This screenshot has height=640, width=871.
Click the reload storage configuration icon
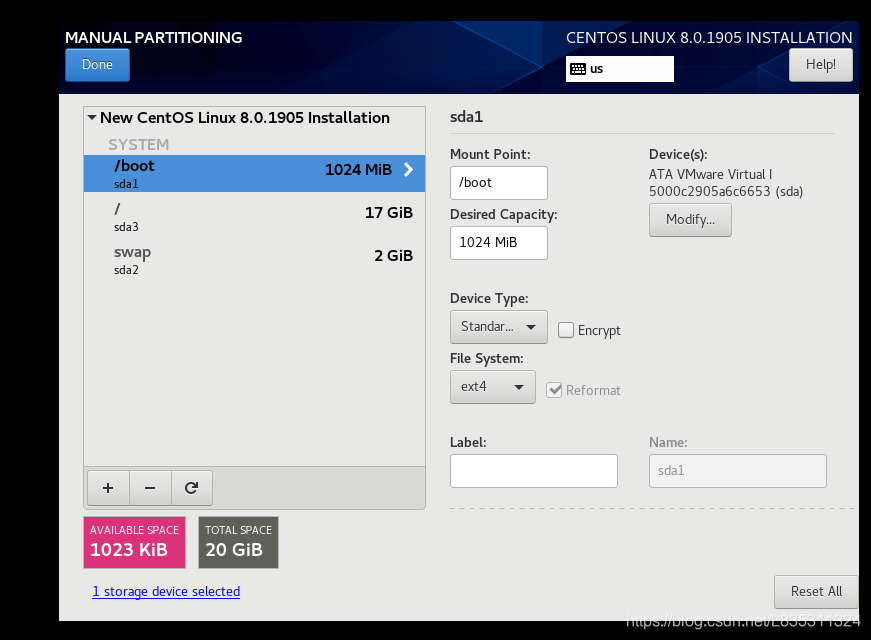pos(192,488)
